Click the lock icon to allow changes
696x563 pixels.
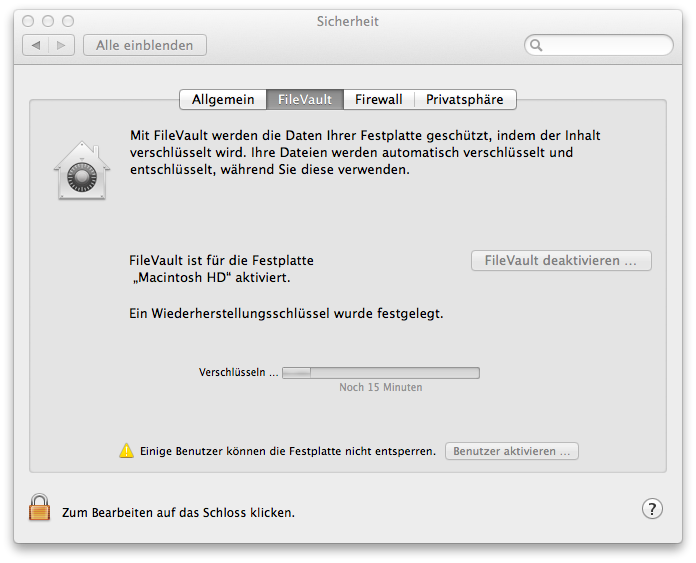point(39,508)
